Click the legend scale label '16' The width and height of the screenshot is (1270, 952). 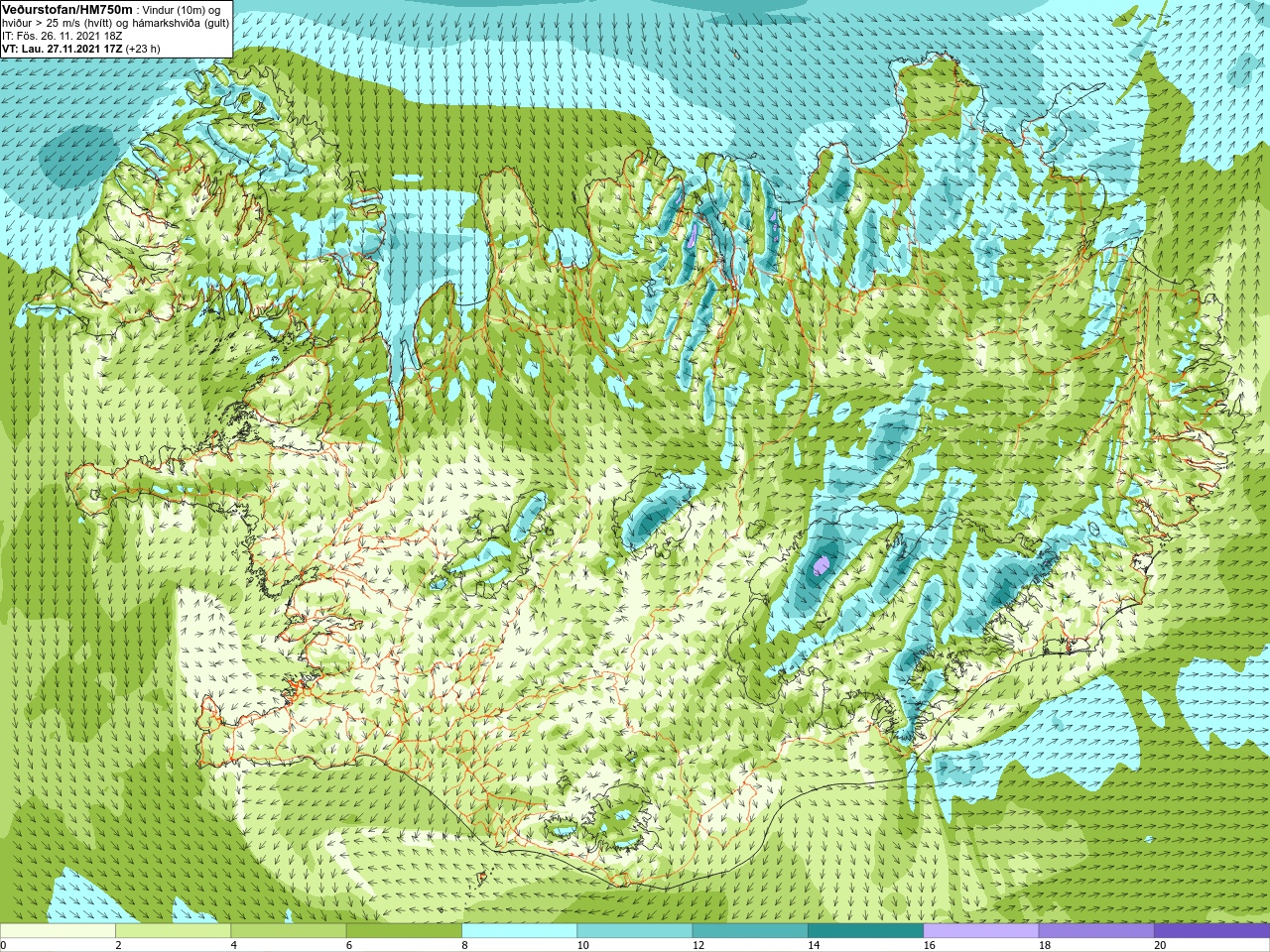[929, 945]
